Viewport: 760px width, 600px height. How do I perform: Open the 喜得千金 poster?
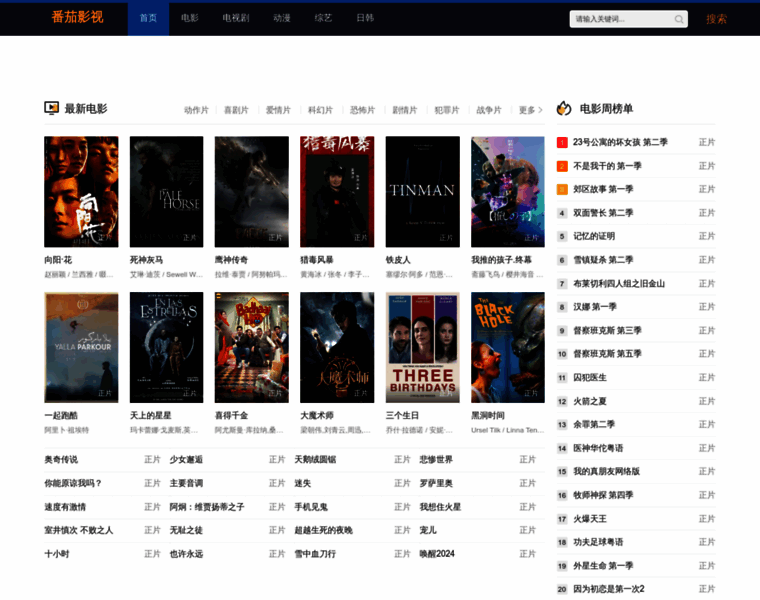pos(252,347)
